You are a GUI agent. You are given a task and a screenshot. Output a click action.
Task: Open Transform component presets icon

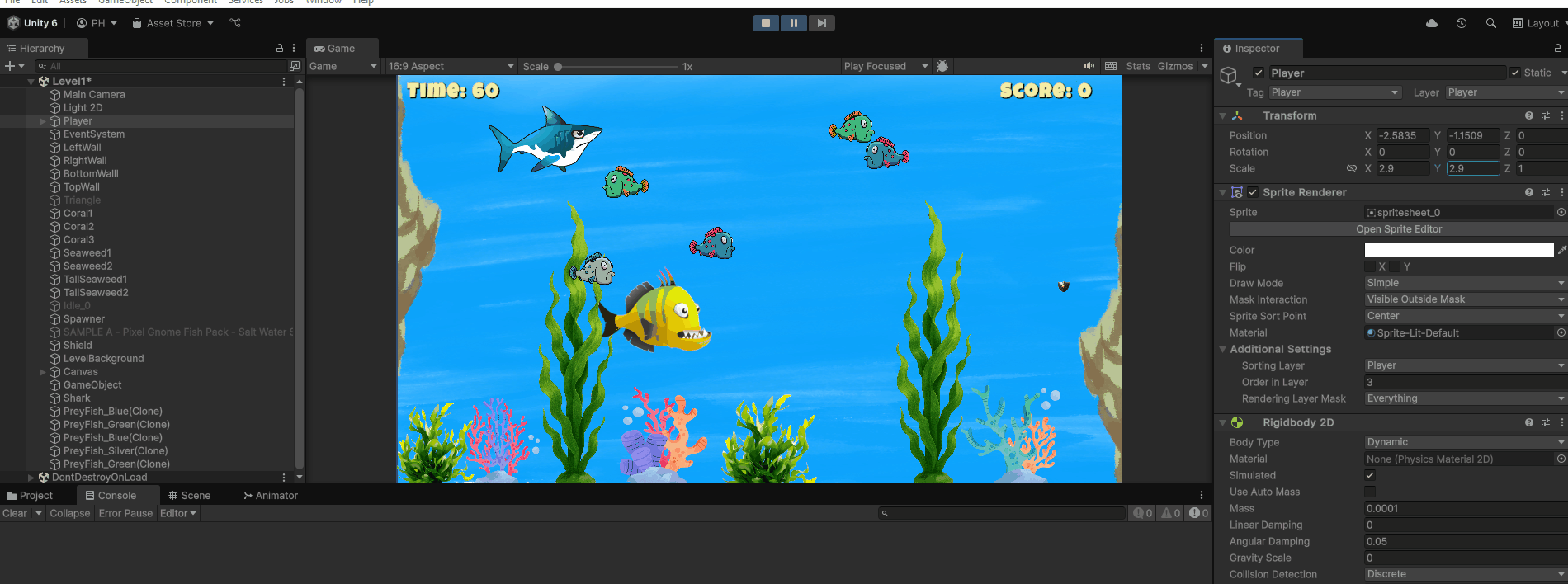(x=1546, y=115)
